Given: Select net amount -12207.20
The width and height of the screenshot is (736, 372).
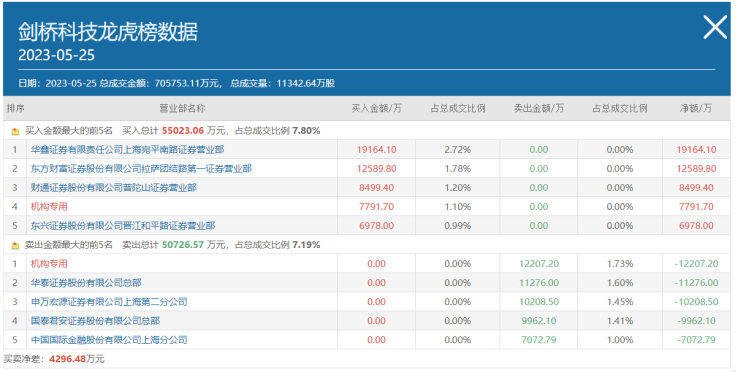Looking at the screenshot, I should click(697, 264).
